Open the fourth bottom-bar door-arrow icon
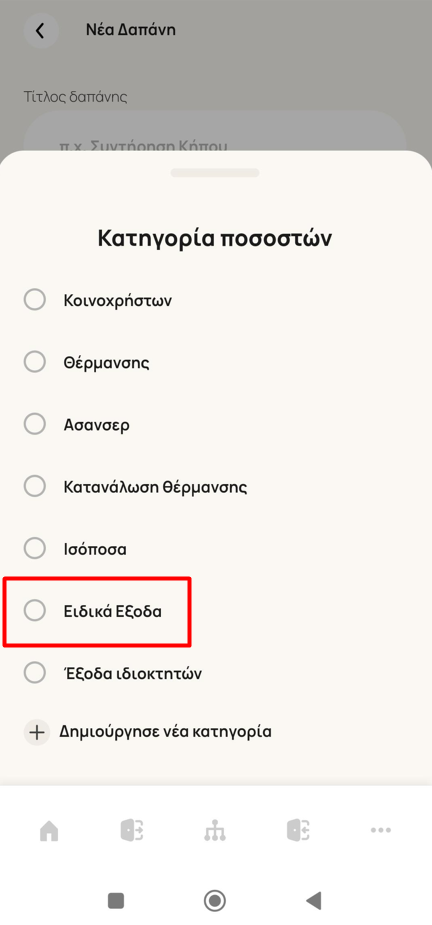Viewport: 432px width, 925px height. 299,830
